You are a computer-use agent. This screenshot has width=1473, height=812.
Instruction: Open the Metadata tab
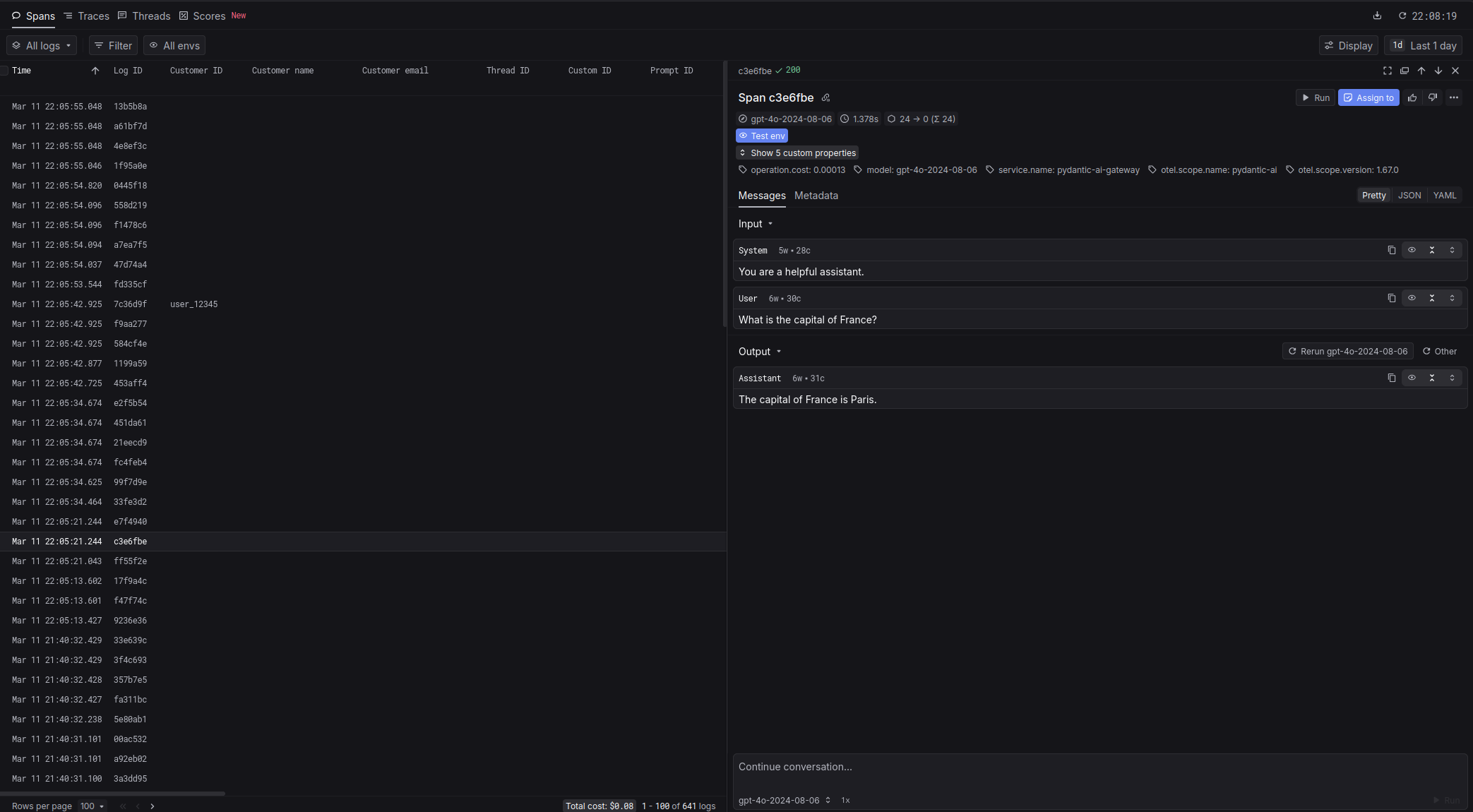coord(816,196)
